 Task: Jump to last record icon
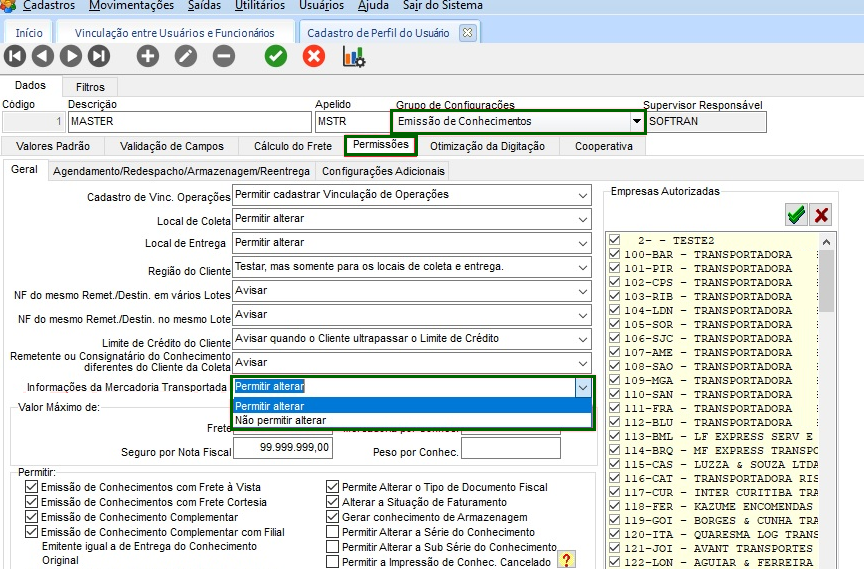coord(99,56)
